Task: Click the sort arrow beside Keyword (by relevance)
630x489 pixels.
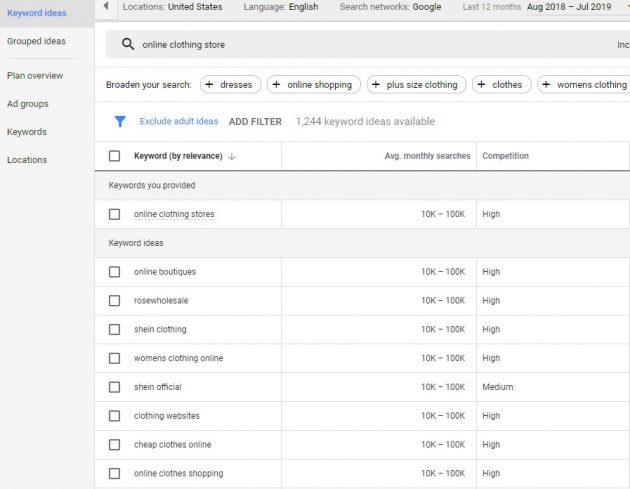Action: [x=231, y=156]
